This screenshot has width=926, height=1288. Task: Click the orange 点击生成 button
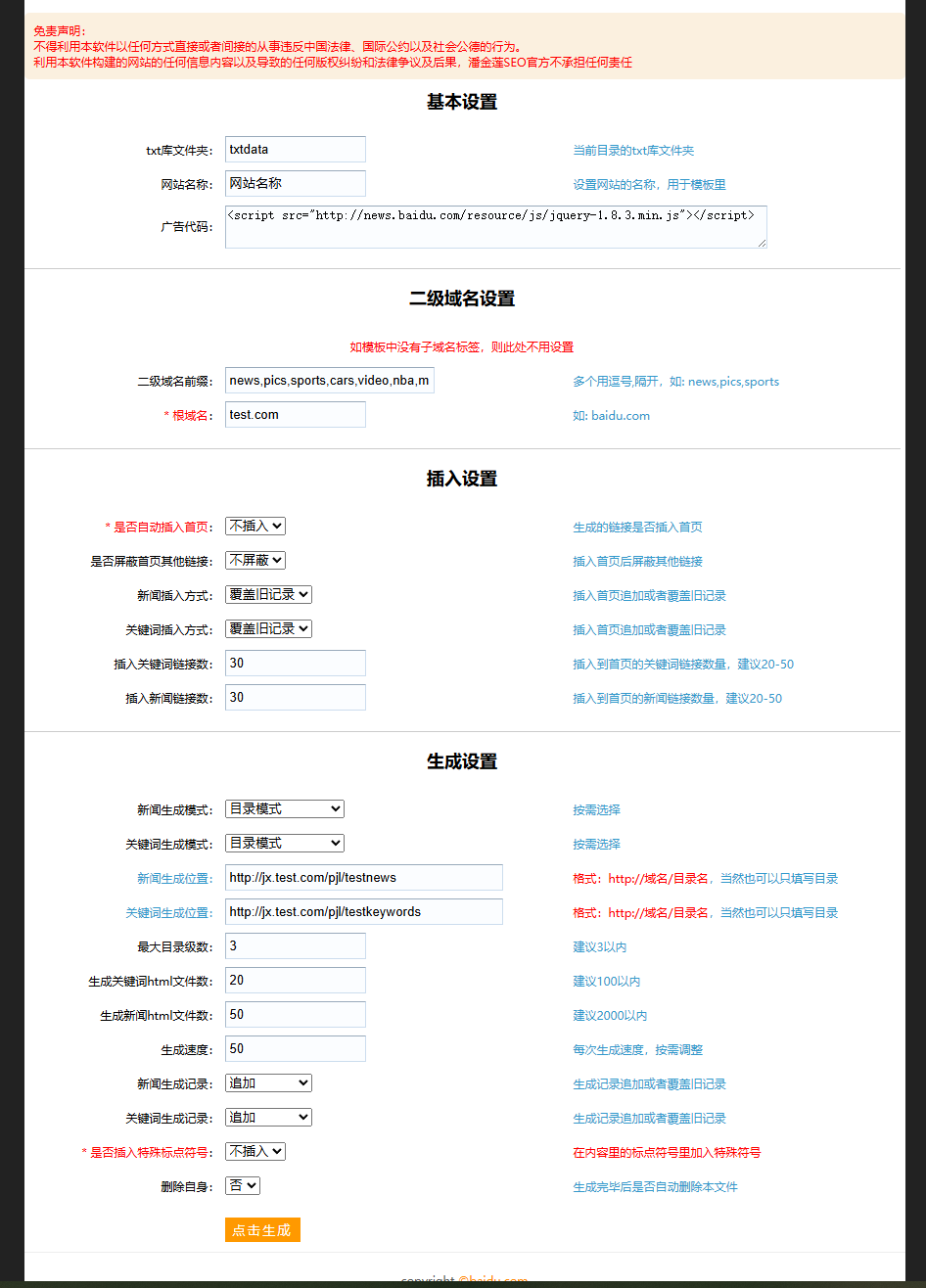[x=261, y=1230]
